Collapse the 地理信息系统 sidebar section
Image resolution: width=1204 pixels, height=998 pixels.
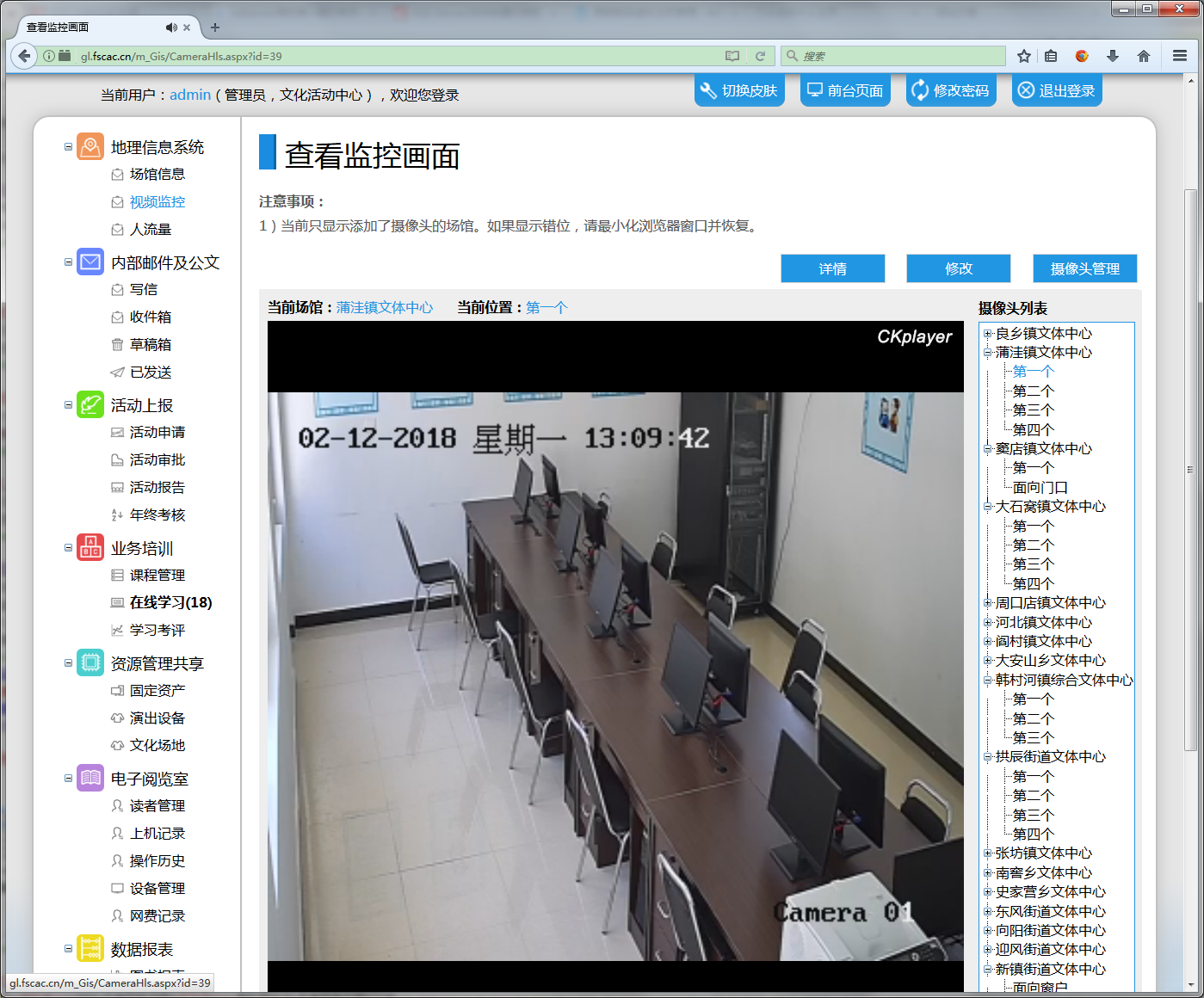click(68, 147)
